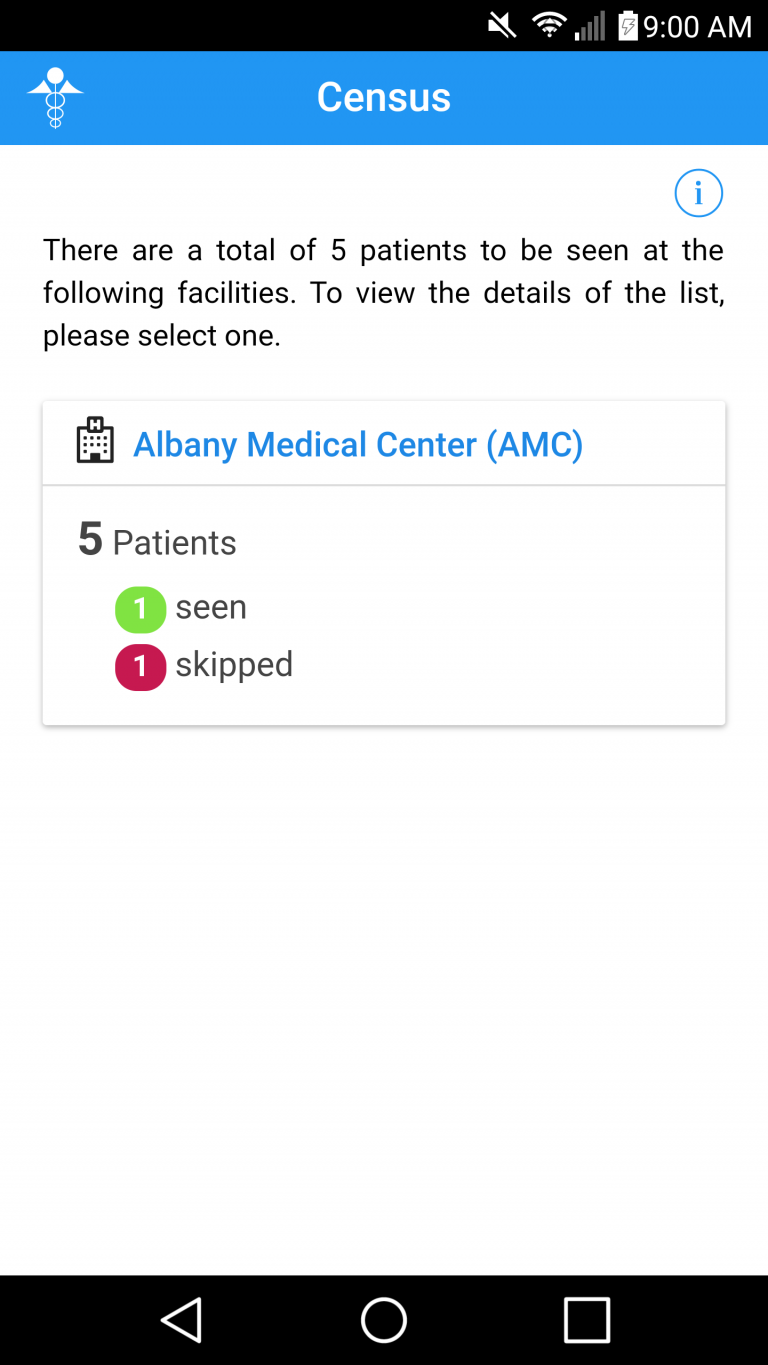
Task: Open the recent apps square button
Action: click(x=586, y=1320)
